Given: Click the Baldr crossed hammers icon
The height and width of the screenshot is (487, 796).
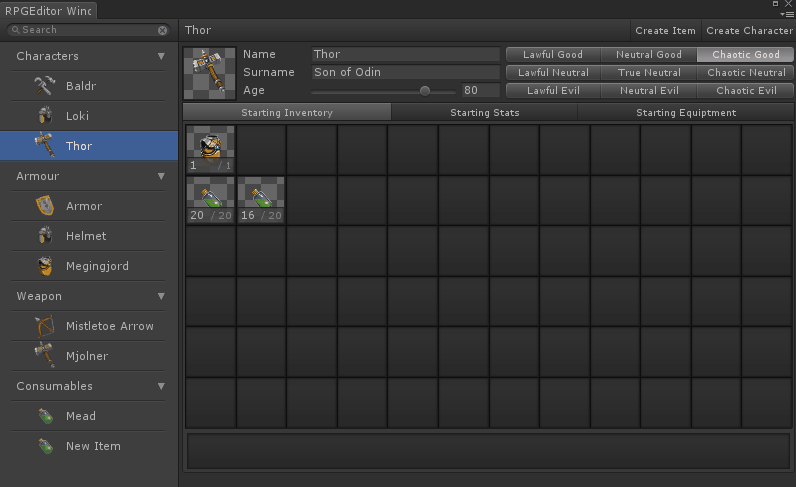Looking at the screenshot, I should 45,86.
